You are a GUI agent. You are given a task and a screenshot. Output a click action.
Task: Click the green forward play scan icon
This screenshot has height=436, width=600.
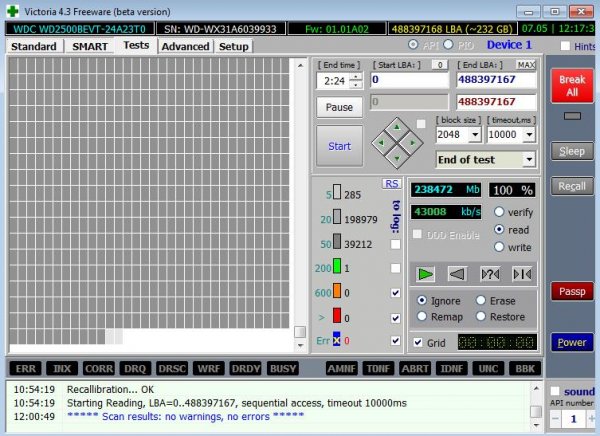[427, 273]
